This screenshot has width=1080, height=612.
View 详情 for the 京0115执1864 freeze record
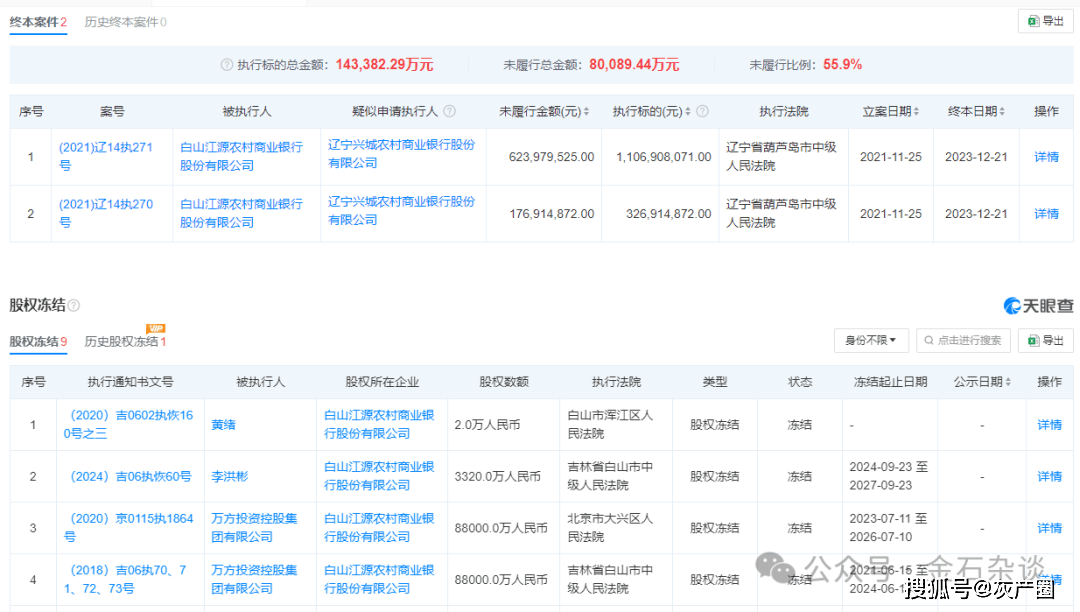(x=1050, y=528)
